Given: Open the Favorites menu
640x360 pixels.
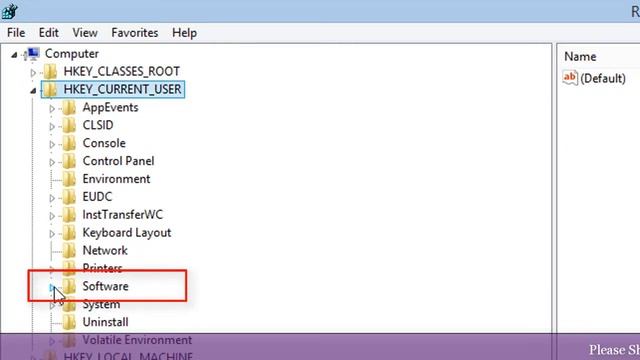Looking at the screenshot, I should point(135,33).
